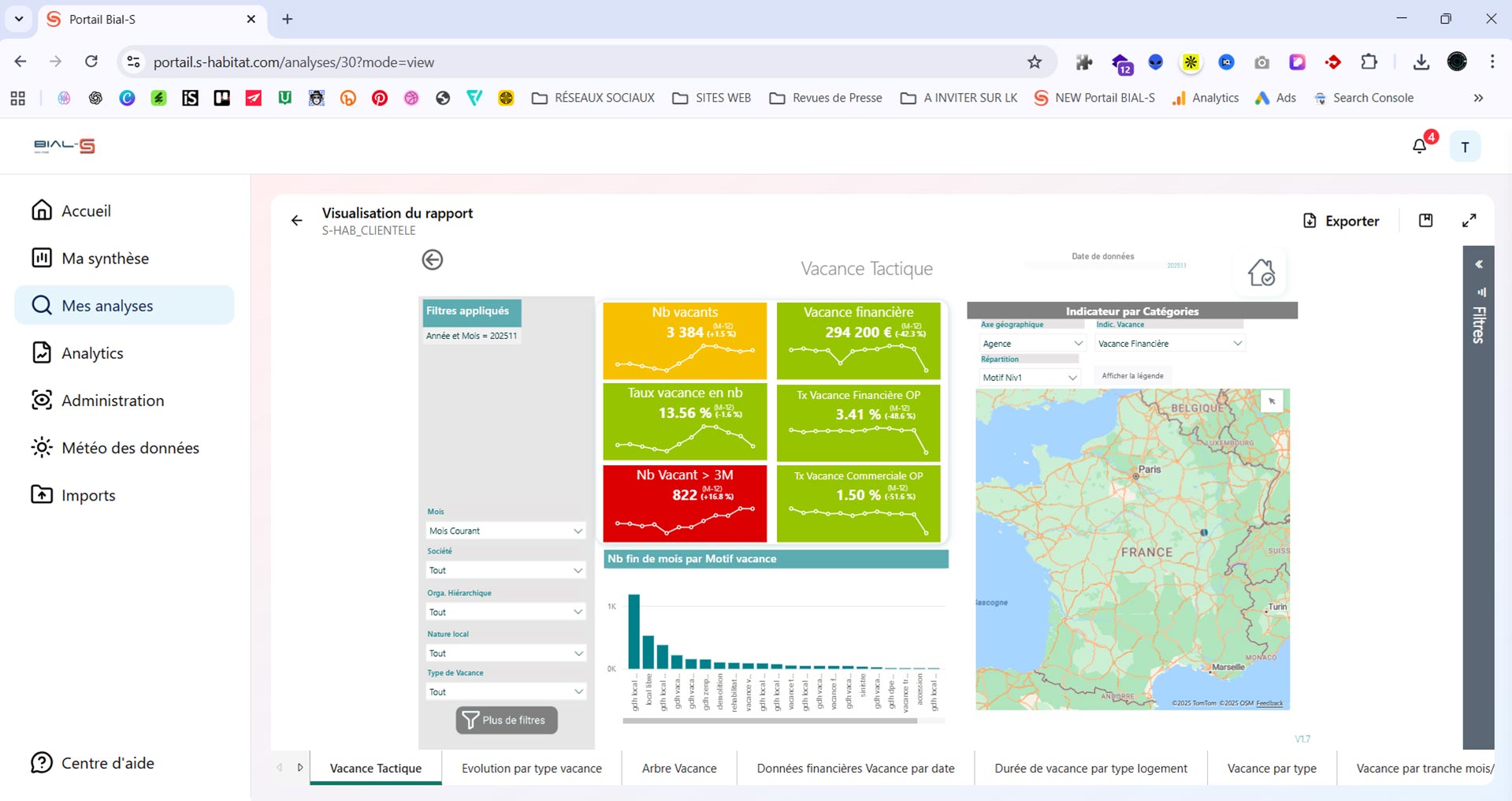Open the Indic. Vacance dropdown
This screenshot has width=1512, height=801.
(1169, 344)
